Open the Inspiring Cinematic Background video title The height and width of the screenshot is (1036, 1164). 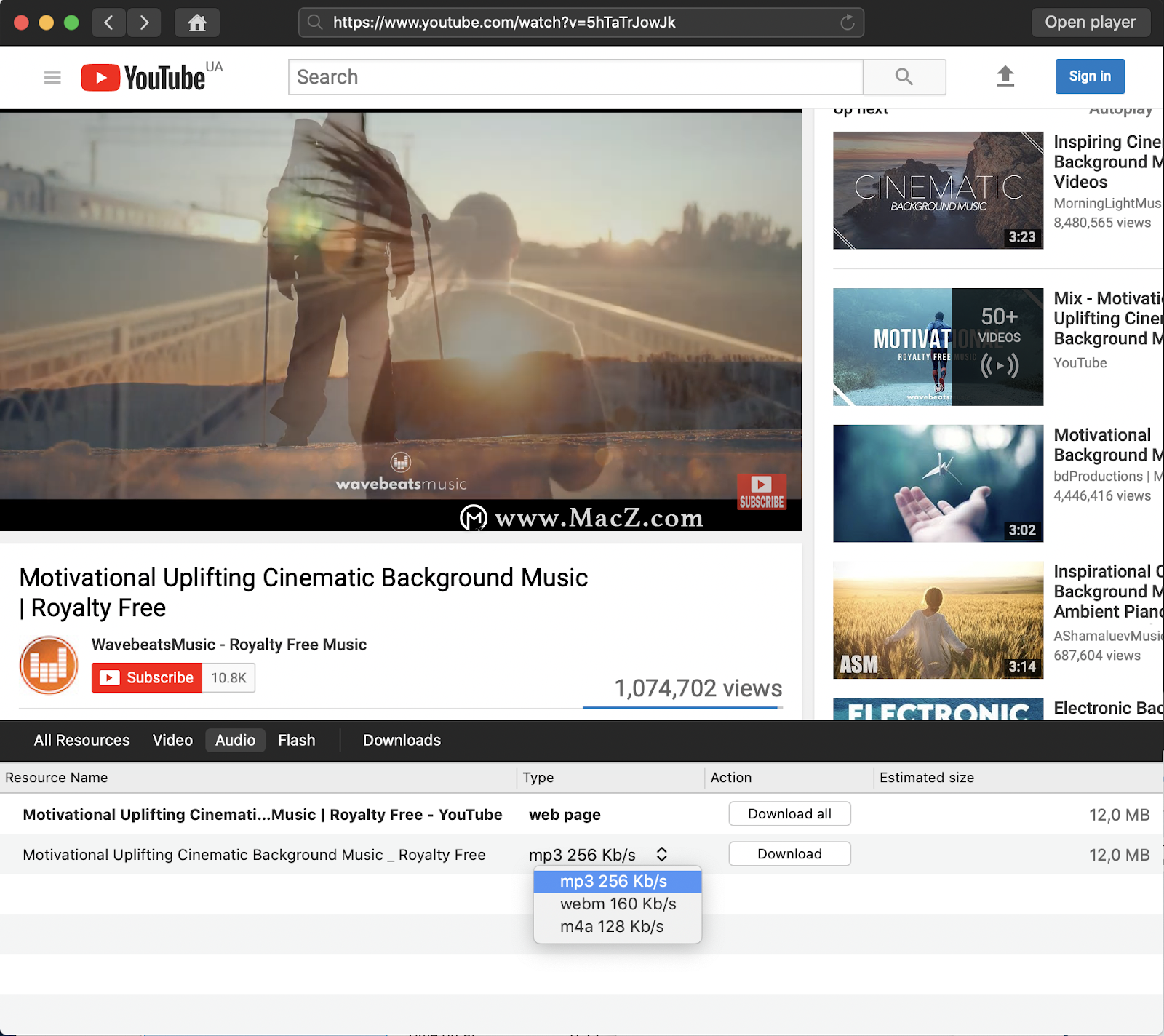tap(1108, 162)
